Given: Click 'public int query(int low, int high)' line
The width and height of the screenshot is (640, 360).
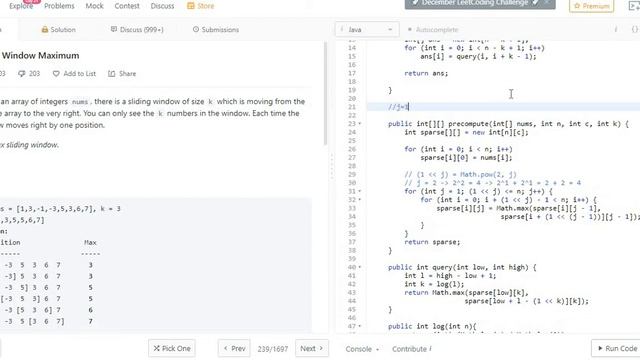Looking at the screenshot, I should (462, 267).
